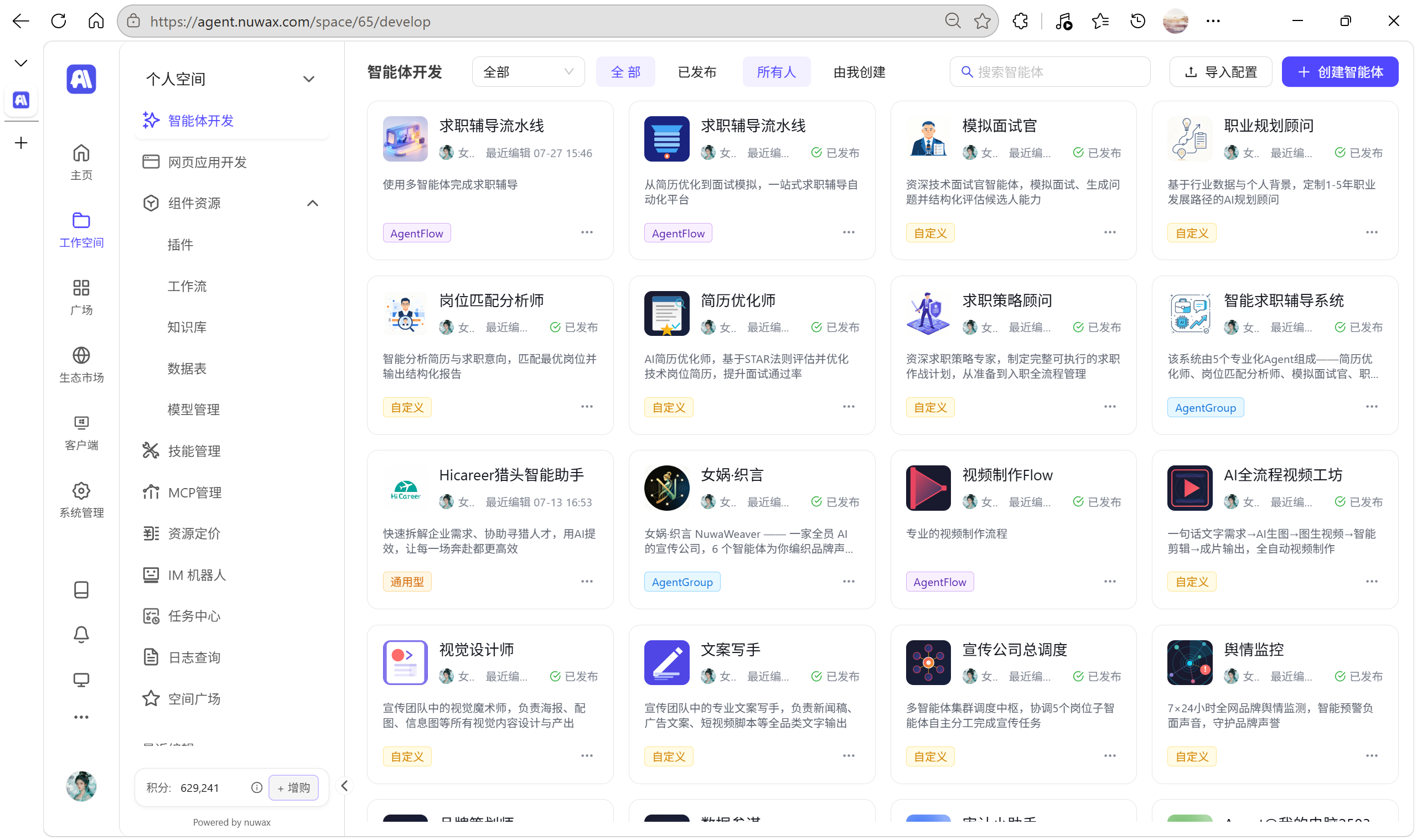Click the document book icon in sidebar

pos(81,590)
